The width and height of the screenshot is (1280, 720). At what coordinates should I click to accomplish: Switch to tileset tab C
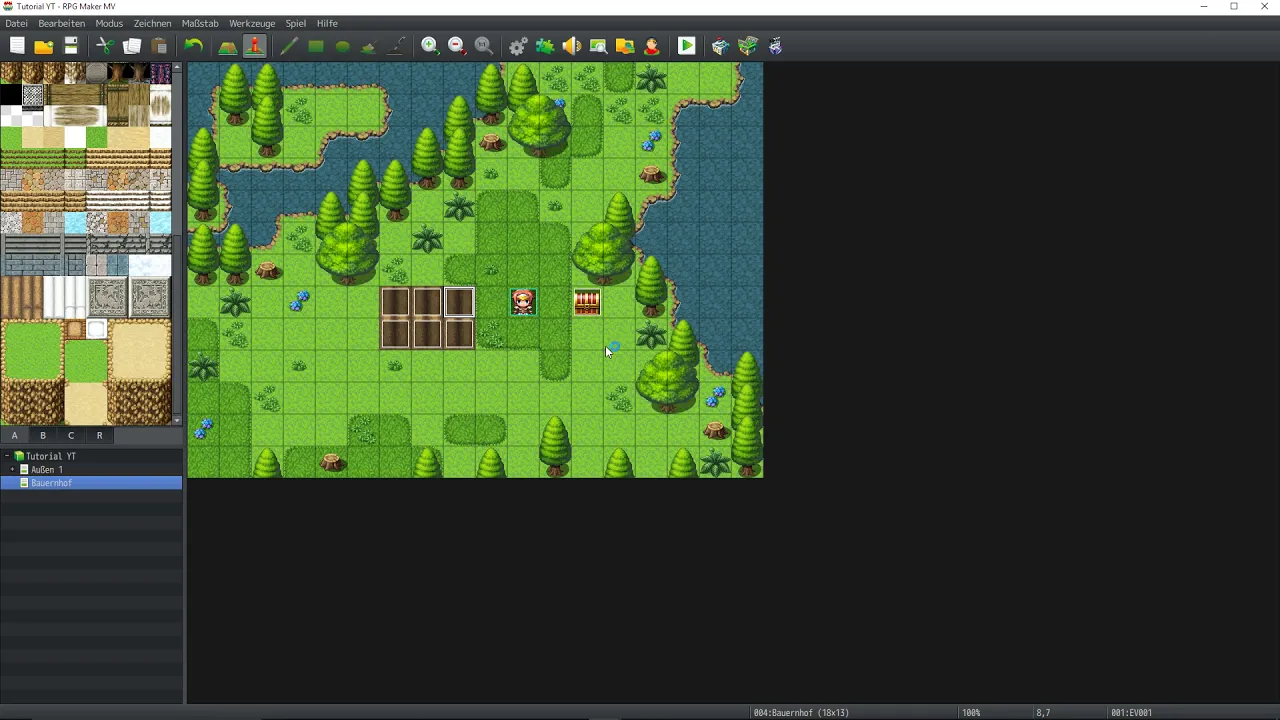pyautogui.click(x=71, y=435)
